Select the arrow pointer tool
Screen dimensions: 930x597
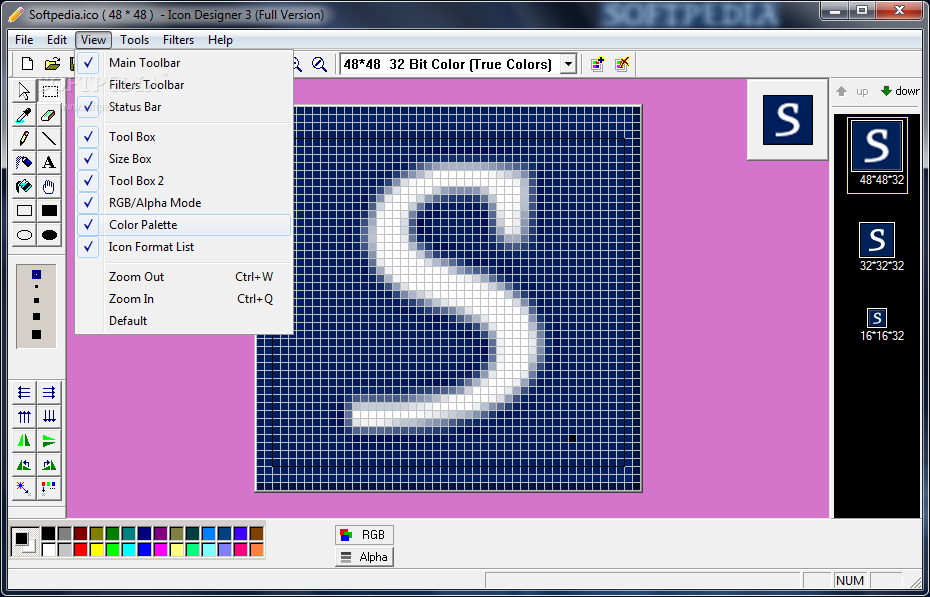click(x=24, y=91)
